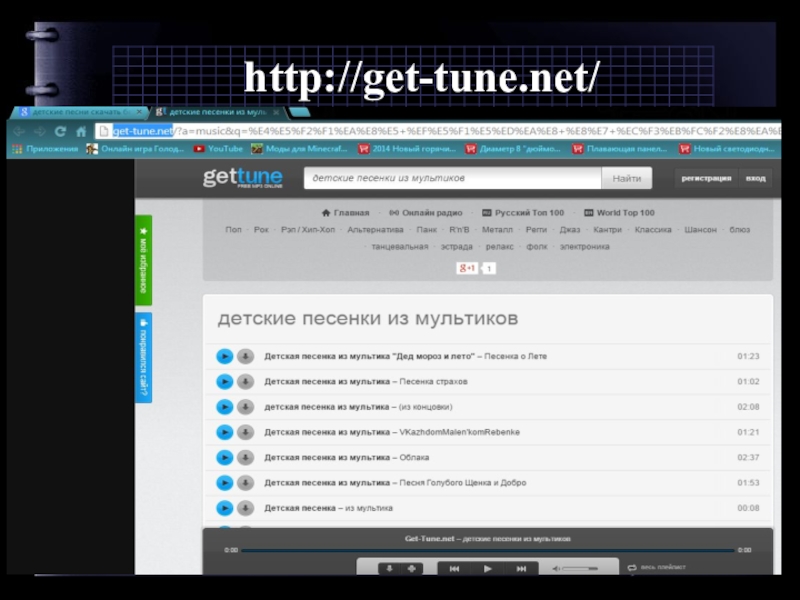The image size is (800, 600).
Task: Toggle весь плейлист repeat option
Action: click(x=657, y=567)
